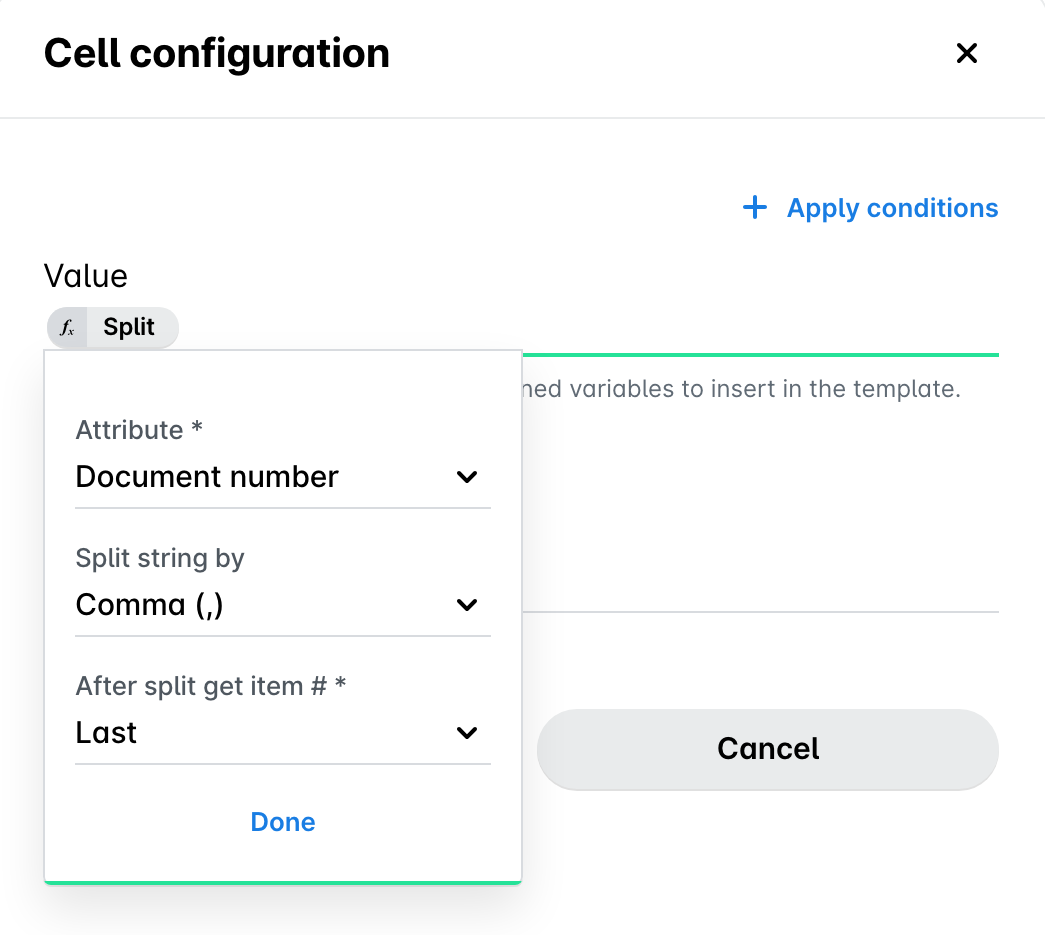Click the Cell configuration heading
Screen dimensions: 1045x935
(217, 53)
